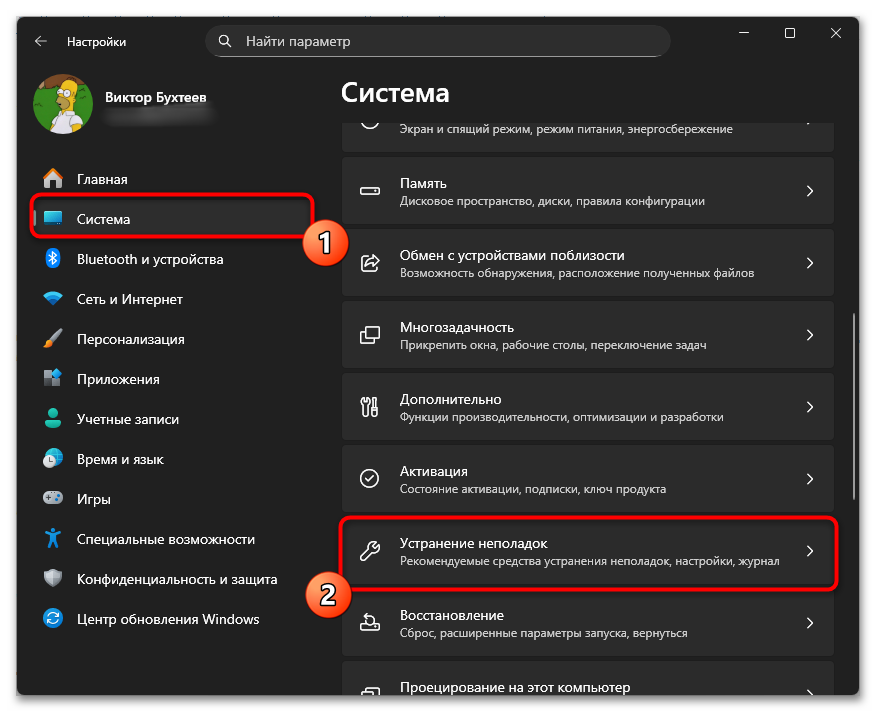876x712 pixels.
Task: Click the Wi-Fi icon for Сеть и Интернет
Action: pos(53,298)
